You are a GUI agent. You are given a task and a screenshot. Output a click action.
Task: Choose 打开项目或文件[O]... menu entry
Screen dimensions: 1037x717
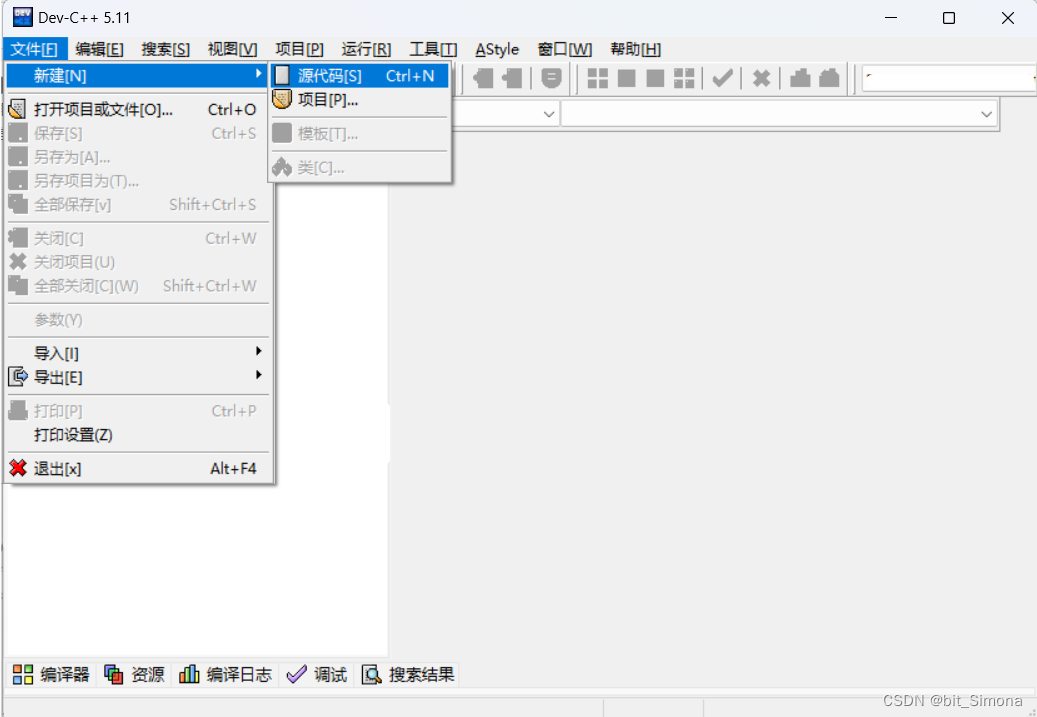coord(138,110)
